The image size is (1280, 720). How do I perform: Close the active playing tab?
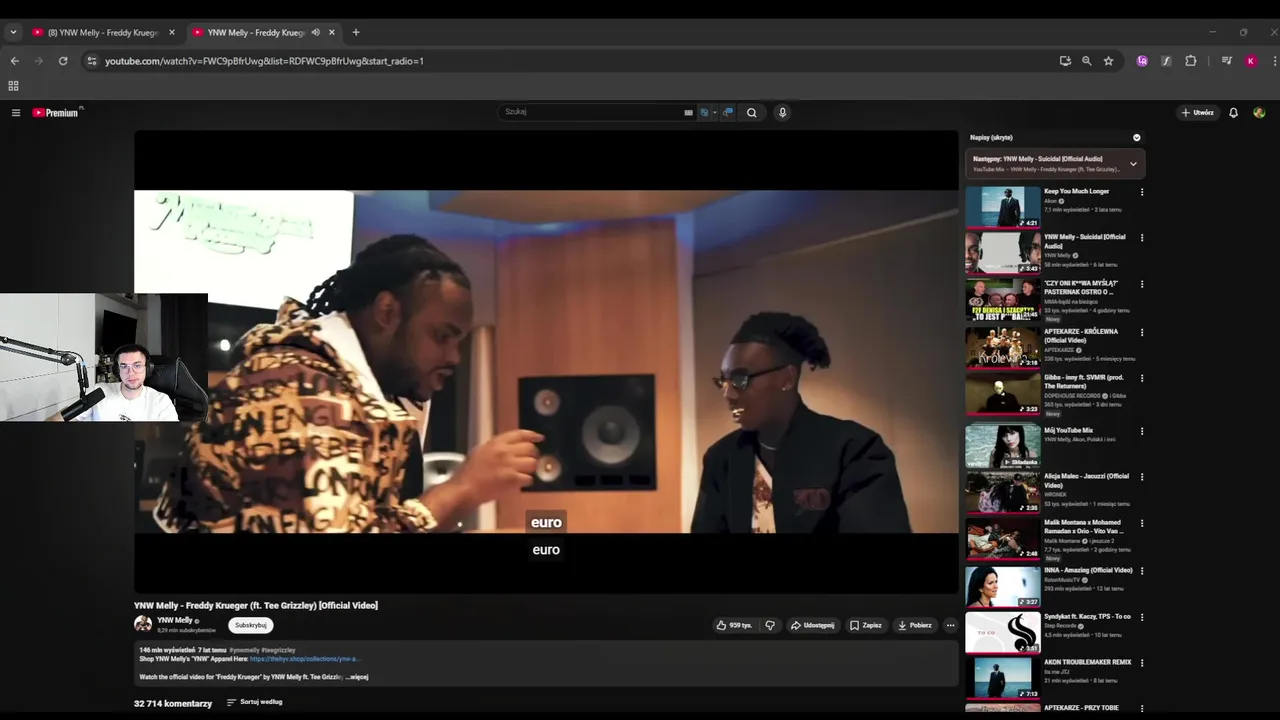pos(332,32)
